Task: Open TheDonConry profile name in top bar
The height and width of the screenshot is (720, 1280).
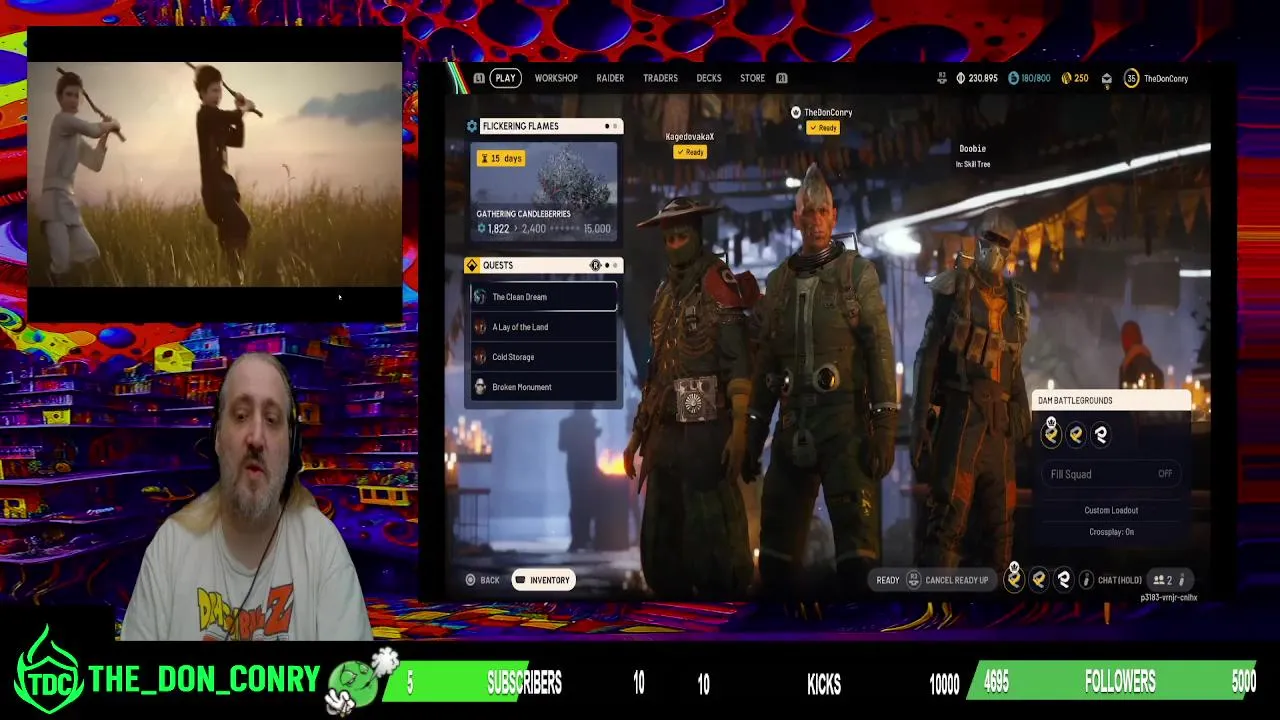Action: pyautogui.click(x=1166, y=78)
